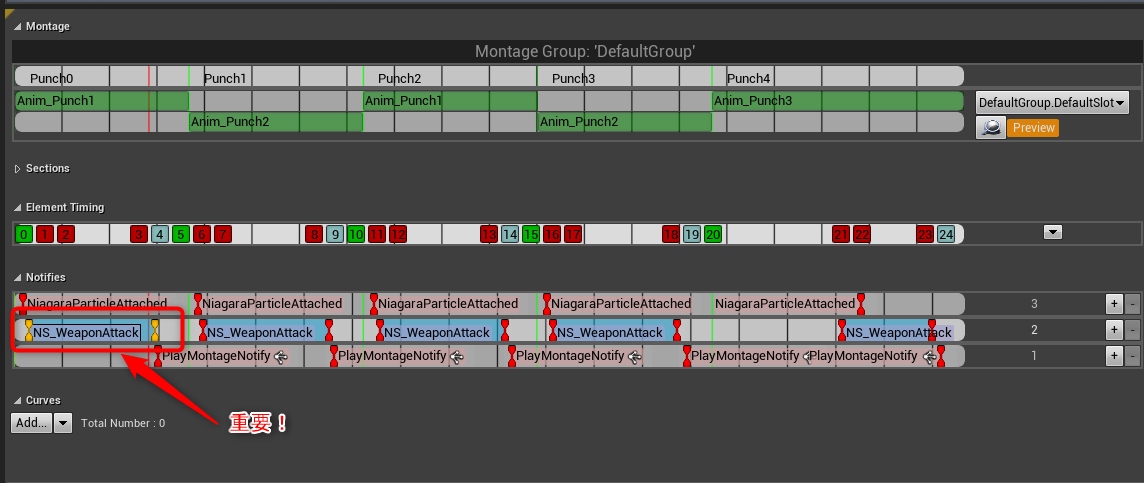
Task: Select element timing node 19
Action: click(x=692, y=234)
